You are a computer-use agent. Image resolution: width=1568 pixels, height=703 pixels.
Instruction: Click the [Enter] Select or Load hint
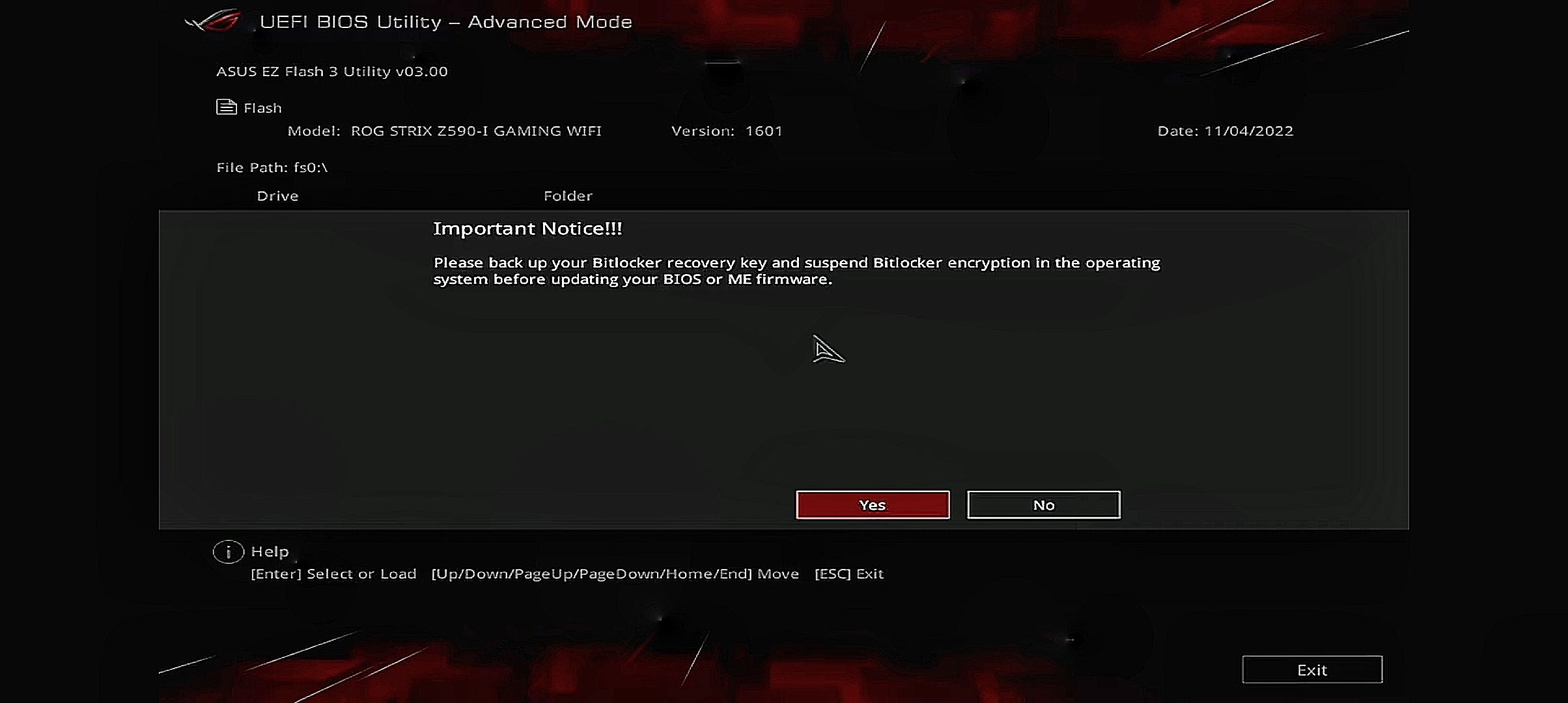coord(333,574)
